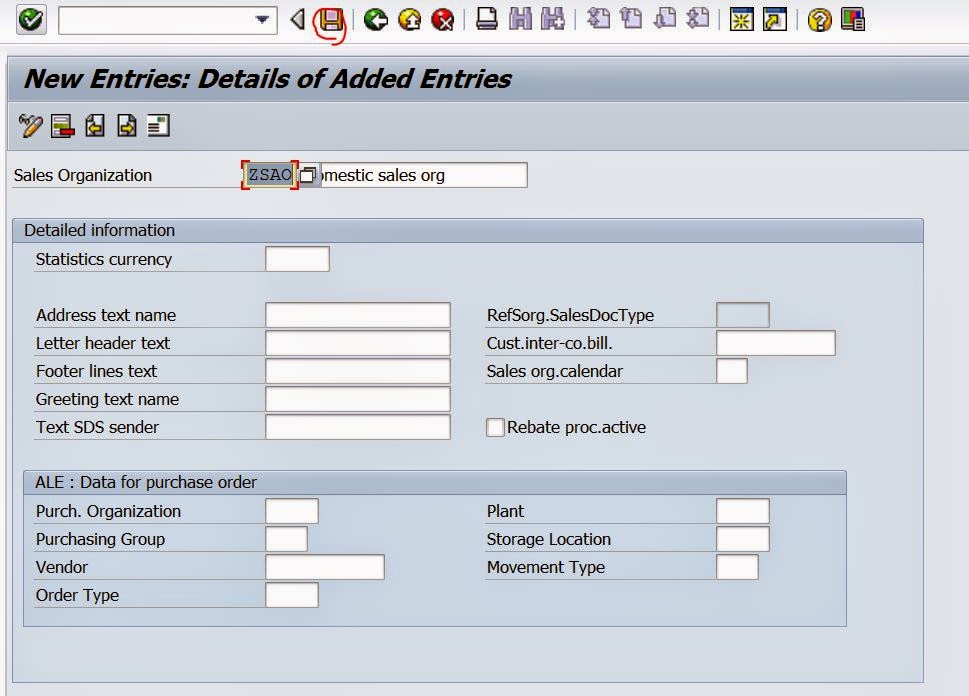Click the Customize Local Layout icon
The image size is (969, 696).
[x=852, y=19]
